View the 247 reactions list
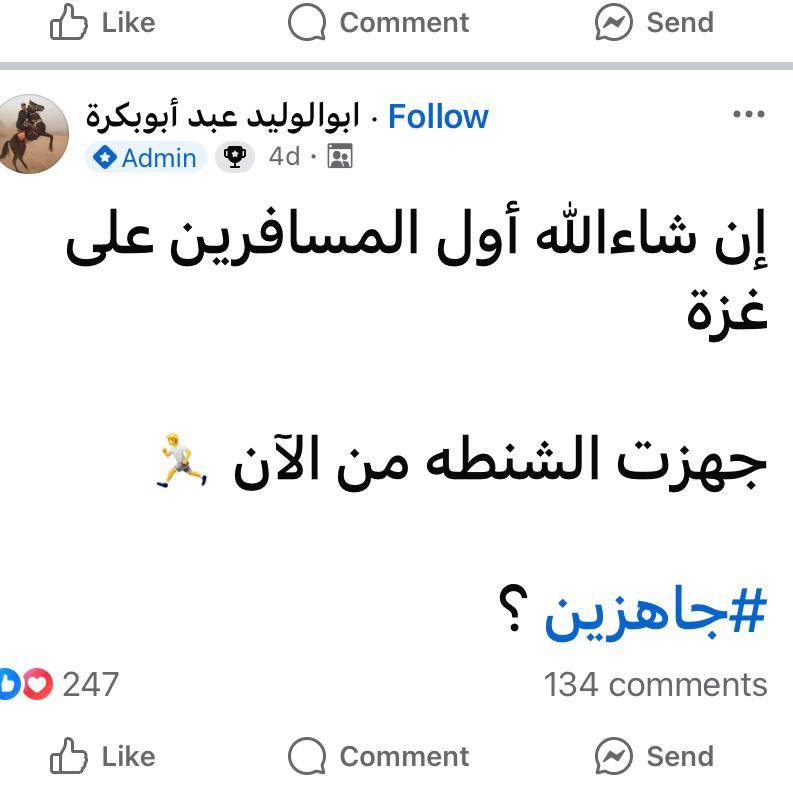 tap(90, 685)
